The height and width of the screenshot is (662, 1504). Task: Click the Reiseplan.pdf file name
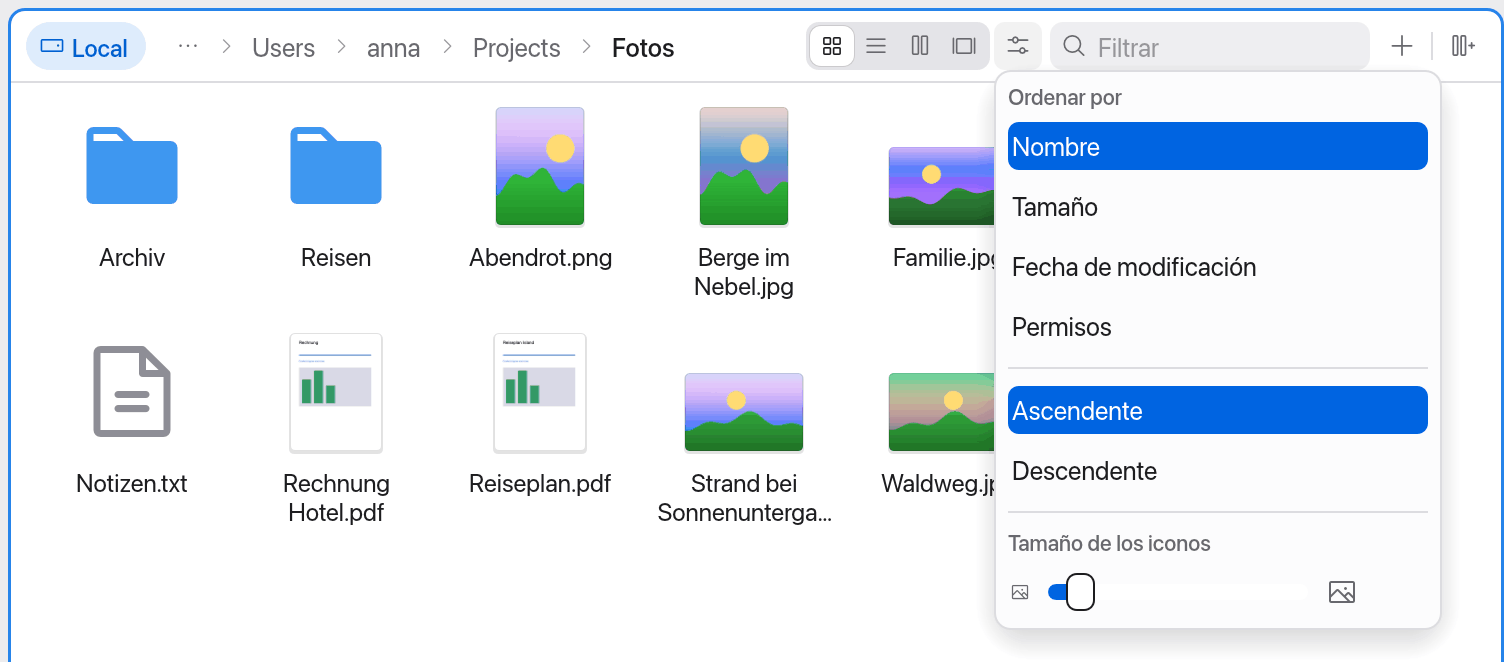tap(540, 484)
